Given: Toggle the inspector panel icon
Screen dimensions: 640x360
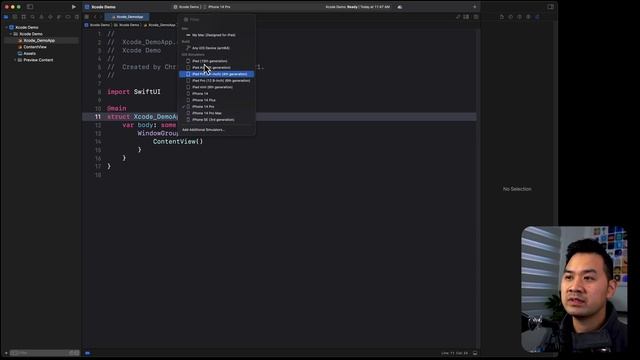Looking at the screenshot, I should tap(550, 7).
